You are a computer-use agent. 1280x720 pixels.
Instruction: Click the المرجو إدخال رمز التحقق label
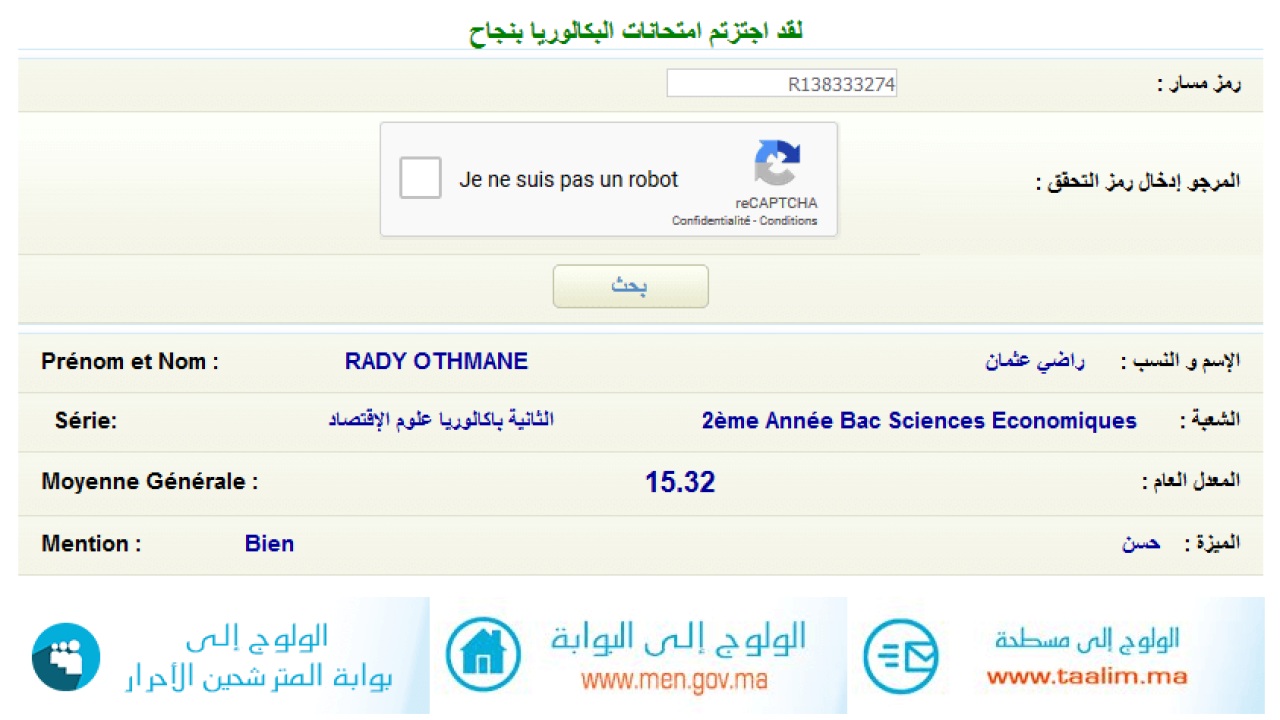1138,183
